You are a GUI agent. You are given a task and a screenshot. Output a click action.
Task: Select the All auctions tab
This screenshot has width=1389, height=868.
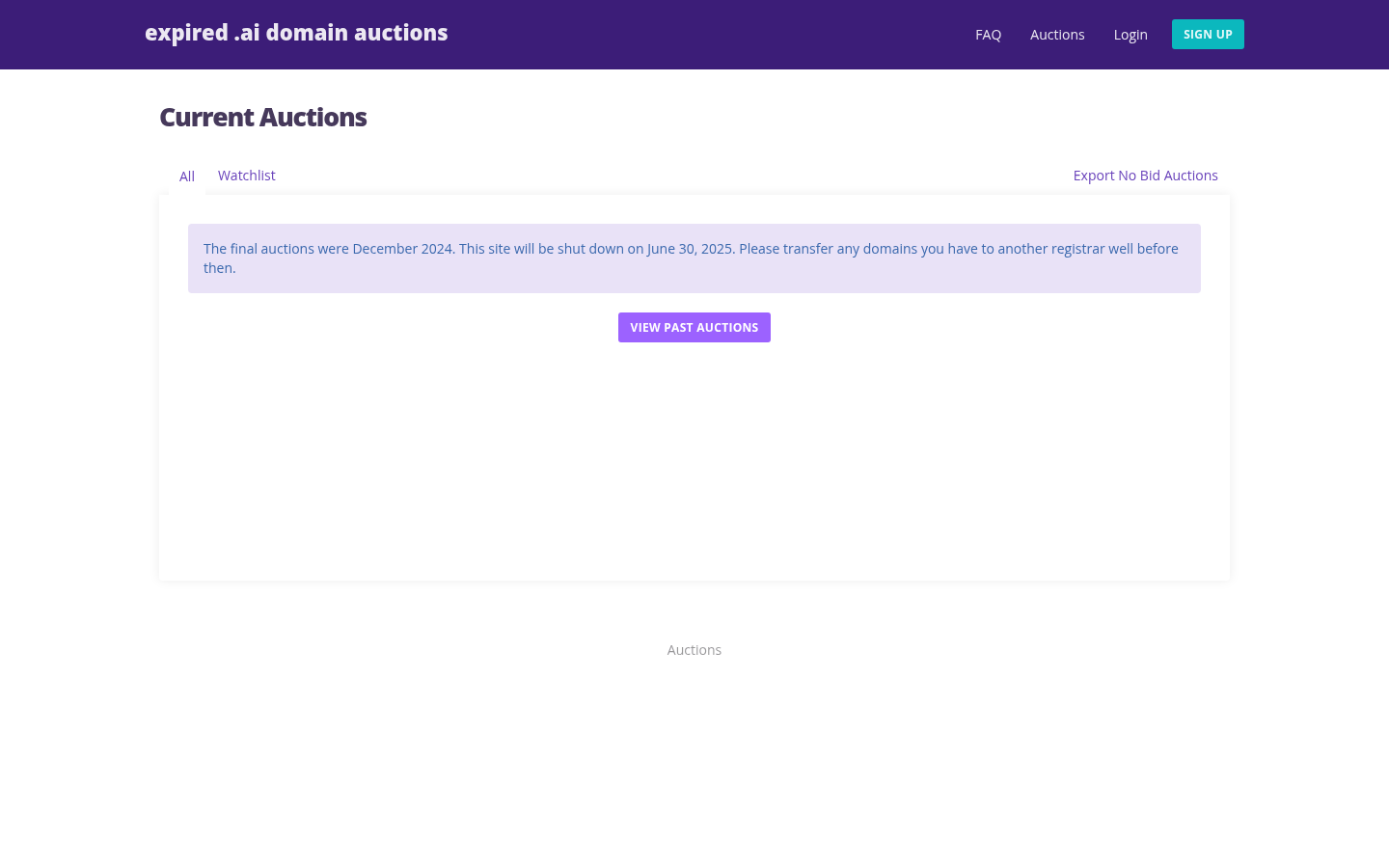187,176
